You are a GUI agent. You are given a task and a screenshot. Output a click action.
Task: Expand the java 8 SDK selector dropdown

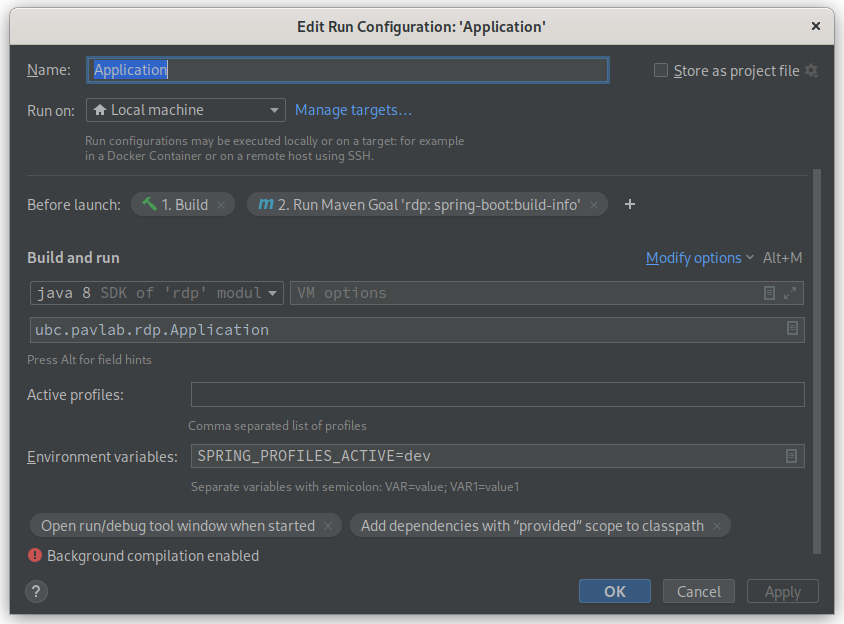pyautogui.click(x=273, y=293)
